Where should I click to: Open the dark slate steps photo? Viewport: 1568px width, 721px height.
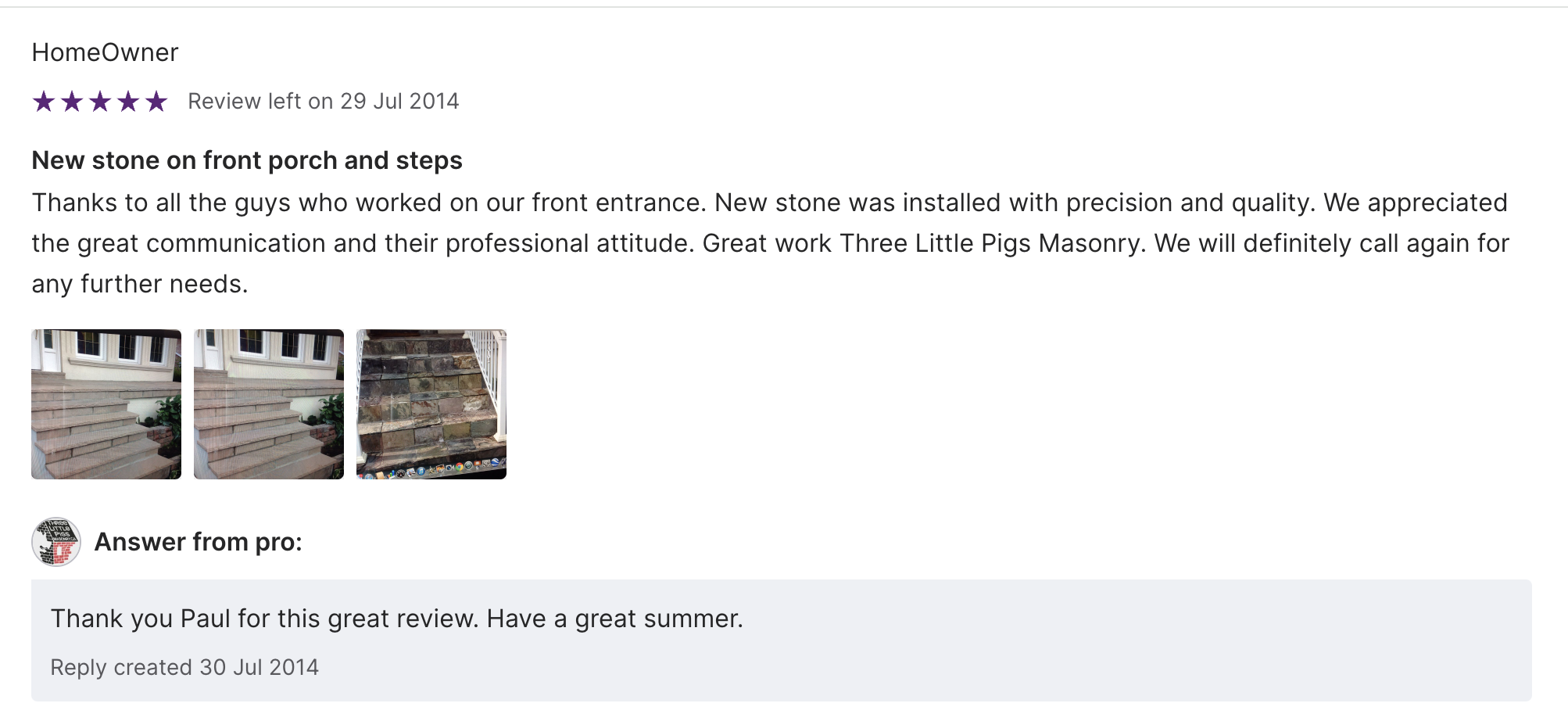(431, 404)
